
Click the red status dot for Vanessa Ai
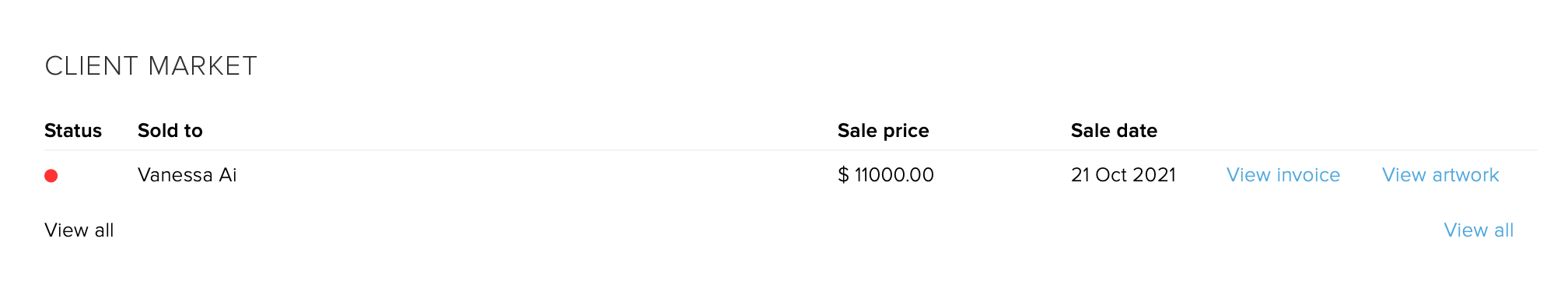pos(51,176)
